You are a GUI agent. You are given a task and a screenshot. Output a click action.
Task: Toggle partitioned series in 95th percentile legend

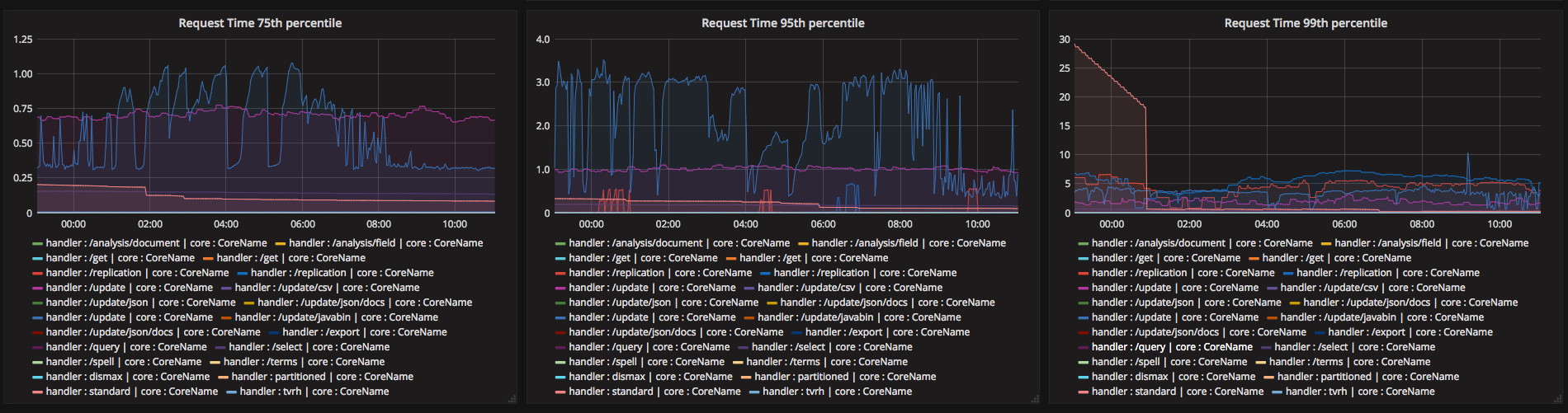click(845, 377)
